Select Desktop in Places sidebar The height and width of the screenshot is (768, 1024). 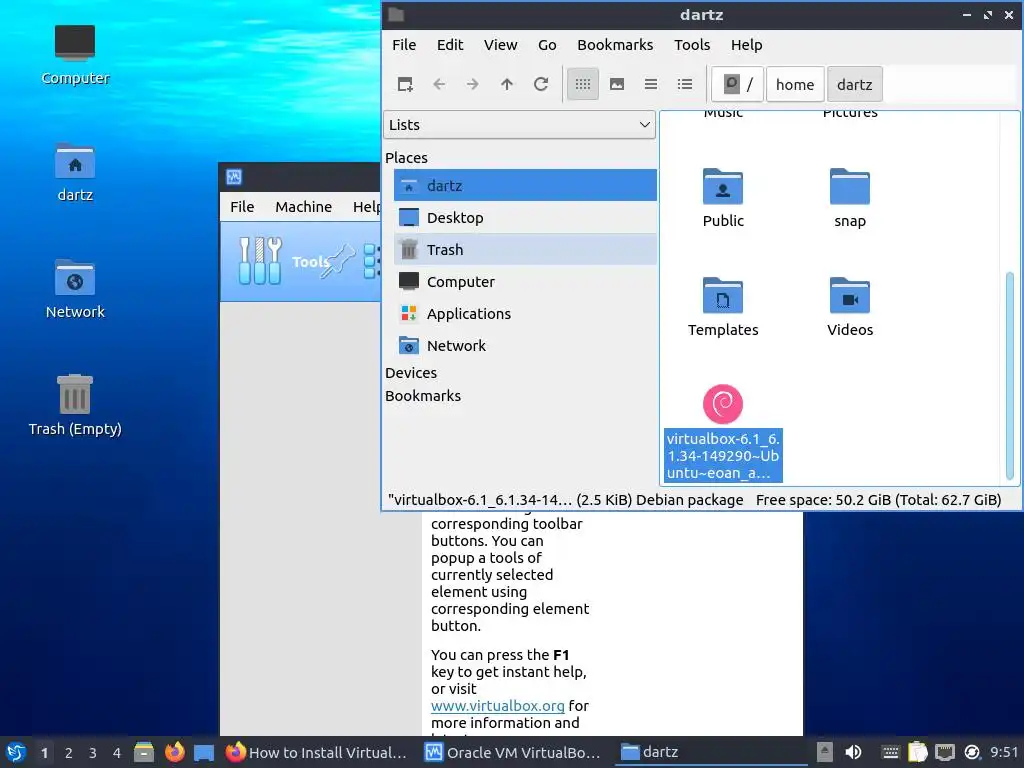[x=525, y=217]
